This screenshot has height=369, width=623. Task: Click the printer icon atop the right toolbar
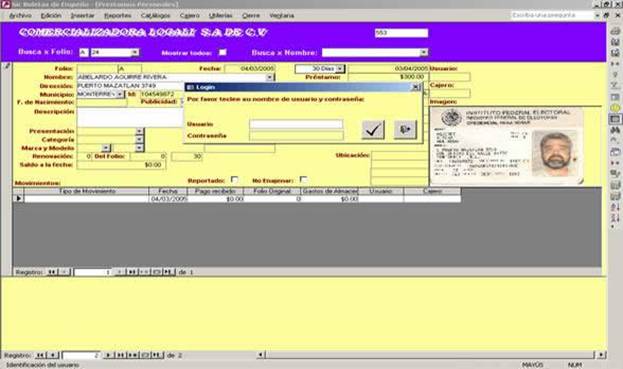click(615, 31)
